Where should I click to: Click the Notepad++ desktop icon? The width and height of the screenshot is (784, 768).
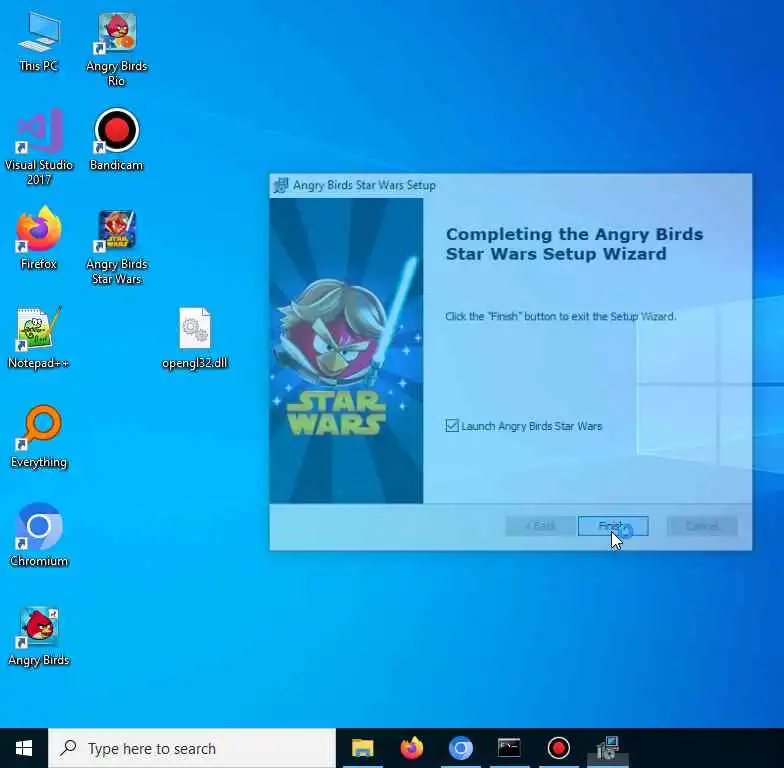click(38, 338)
